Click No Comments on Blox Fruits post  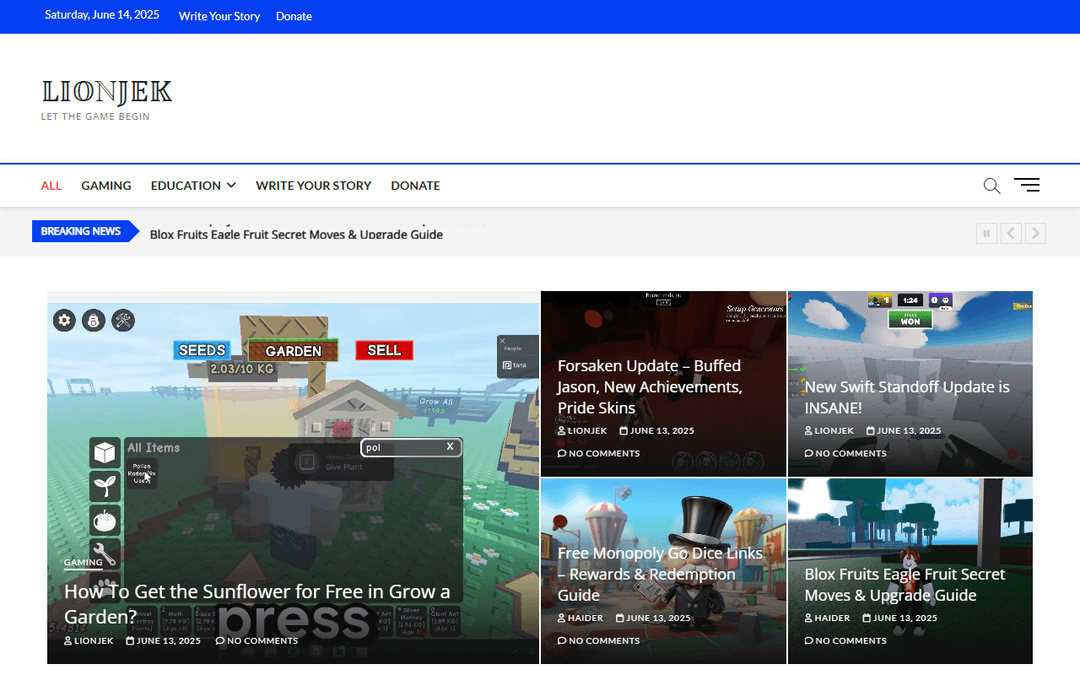coord(846,641)
